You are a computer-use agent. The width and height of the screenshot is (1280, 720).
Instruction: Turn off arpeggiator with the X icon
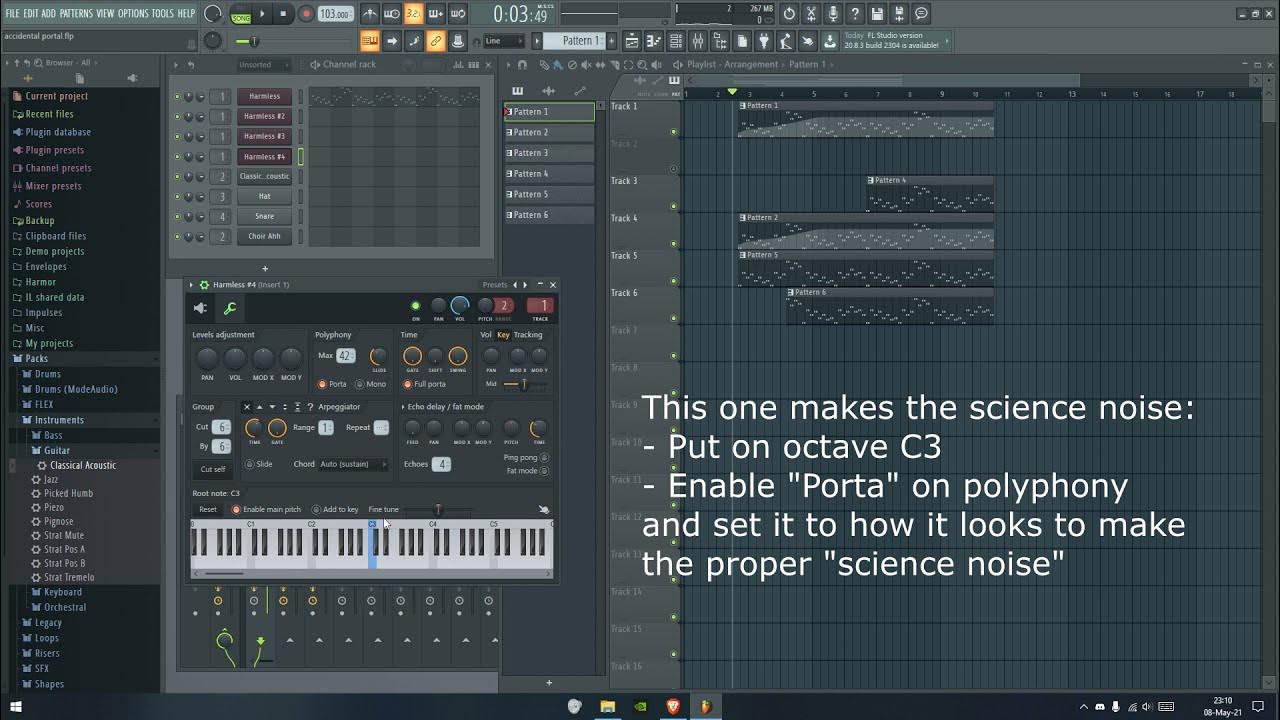247,407
